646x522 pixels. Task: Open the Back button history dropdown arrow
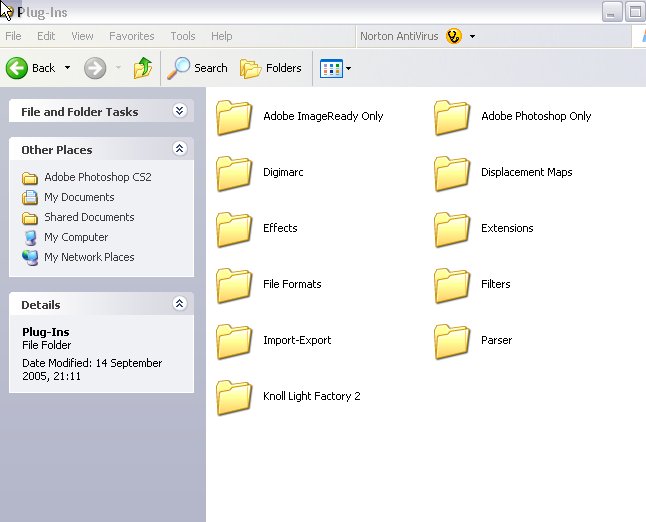pyautogui.click(x=67, y=68)
